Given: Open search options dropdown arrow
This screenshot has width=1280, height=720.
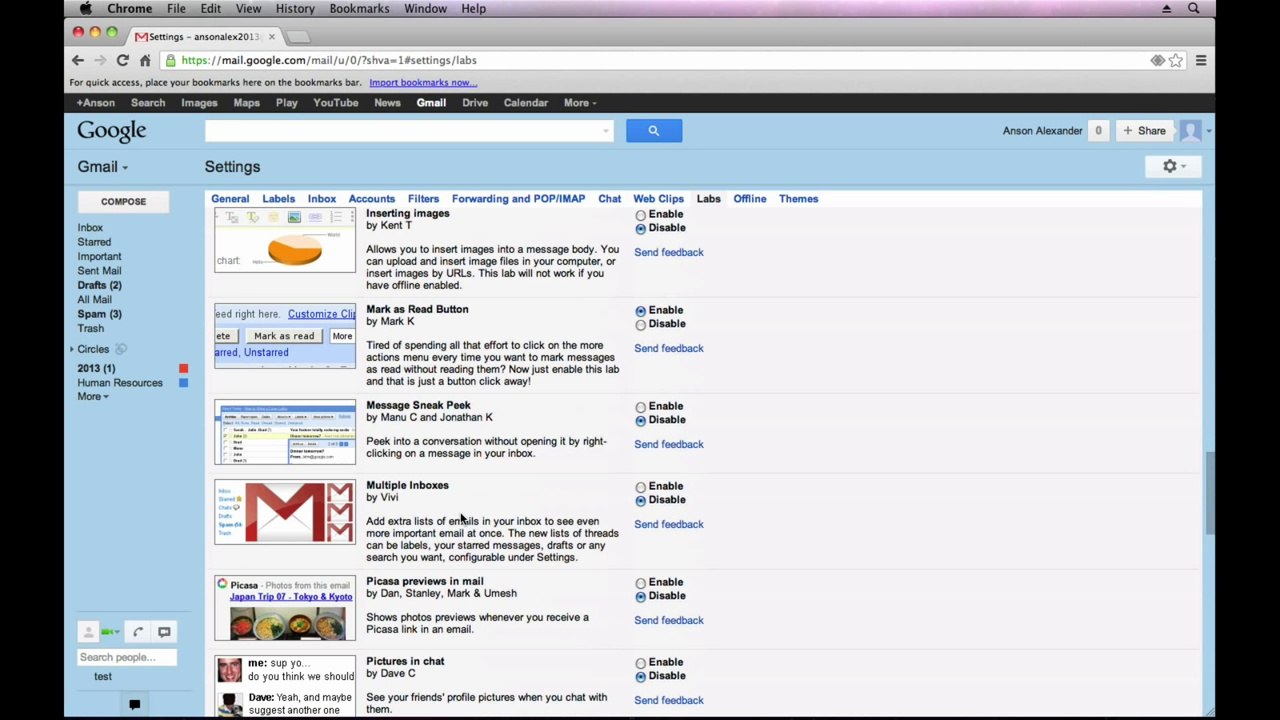Looking at the screenshot, I should coord(605,131).
